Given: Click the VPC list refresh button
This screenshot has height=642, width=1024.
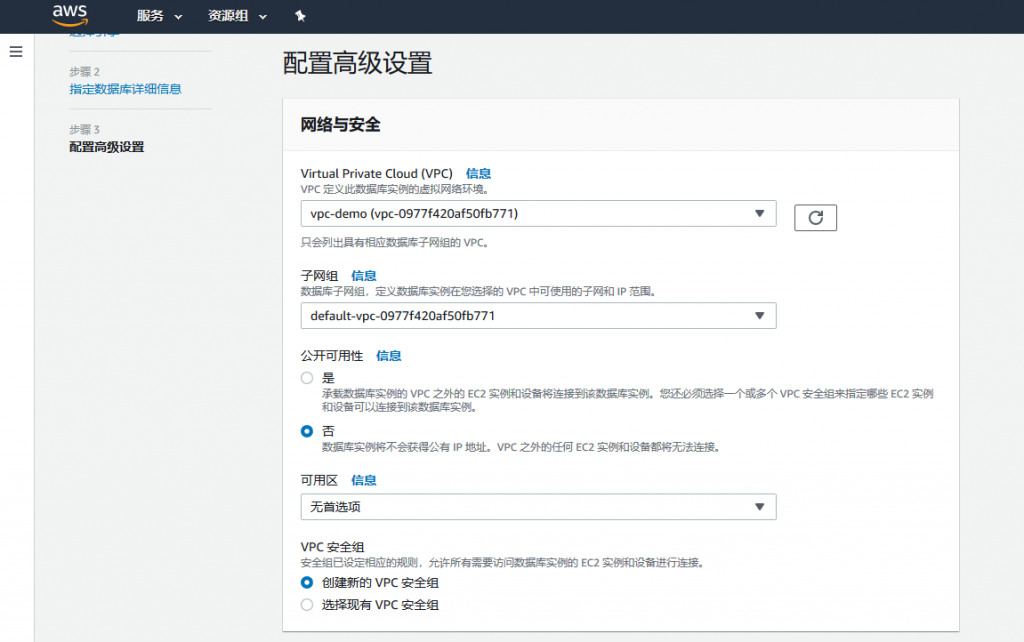Looking at the screenshot, I should pos(815,217).
